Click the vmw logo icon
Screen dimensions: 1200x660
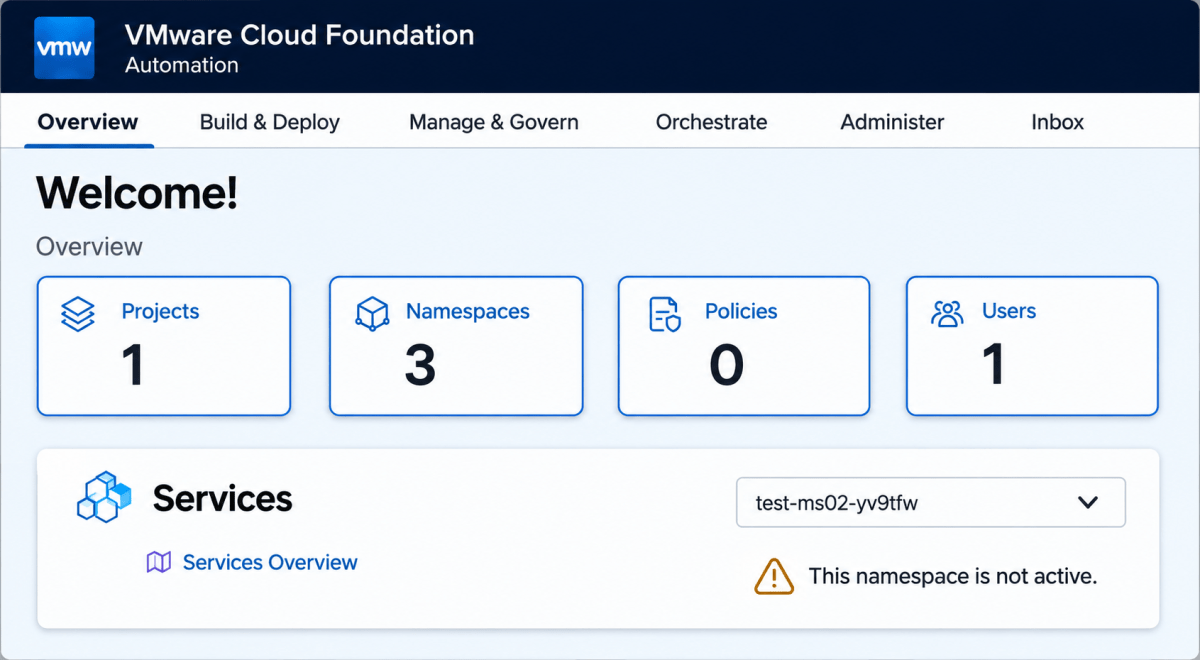pyautogui.click(x=64, y=47)
